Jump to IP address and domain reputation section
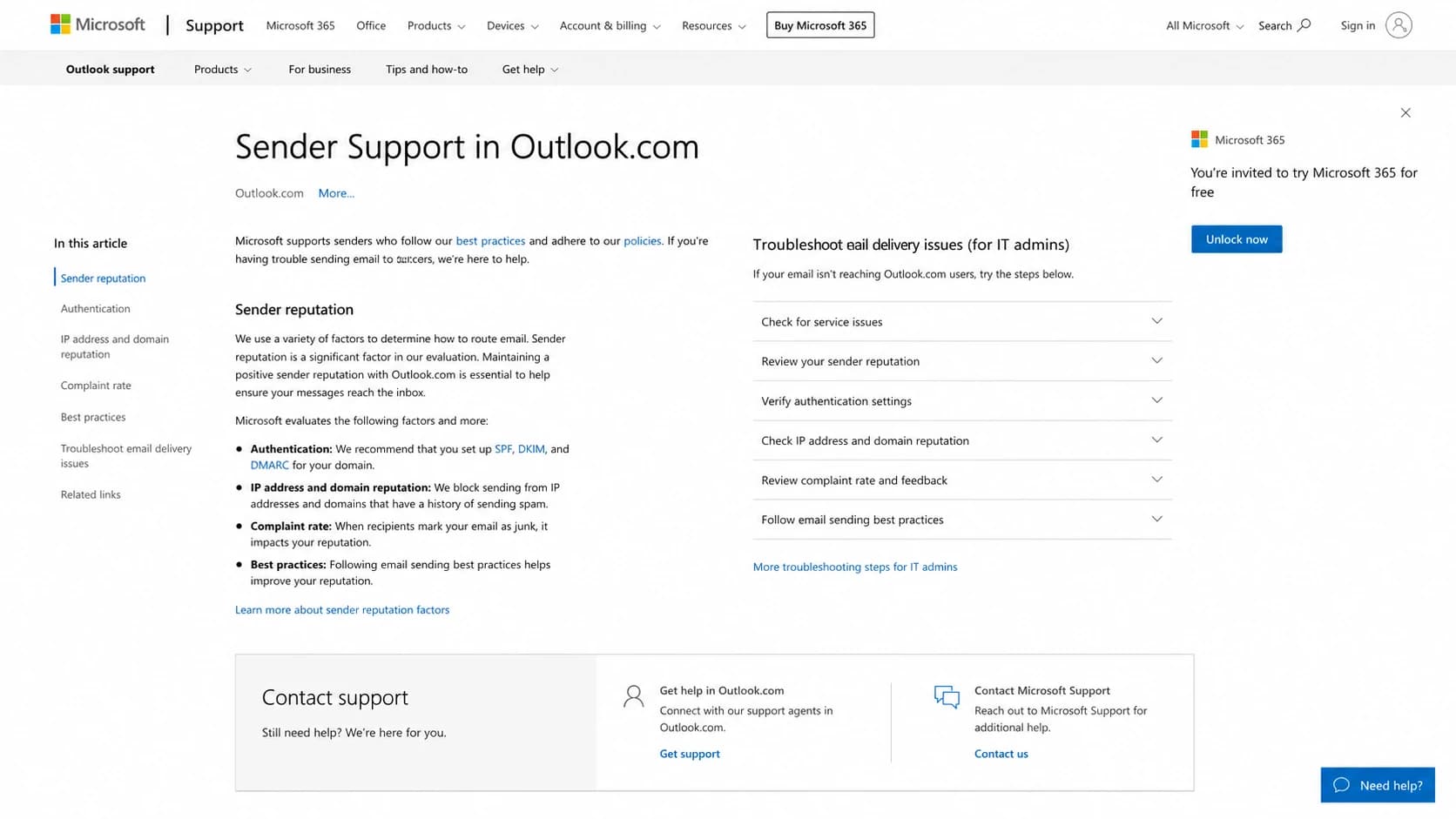Viewport: 1456px width, 819px height. [115, 346]
